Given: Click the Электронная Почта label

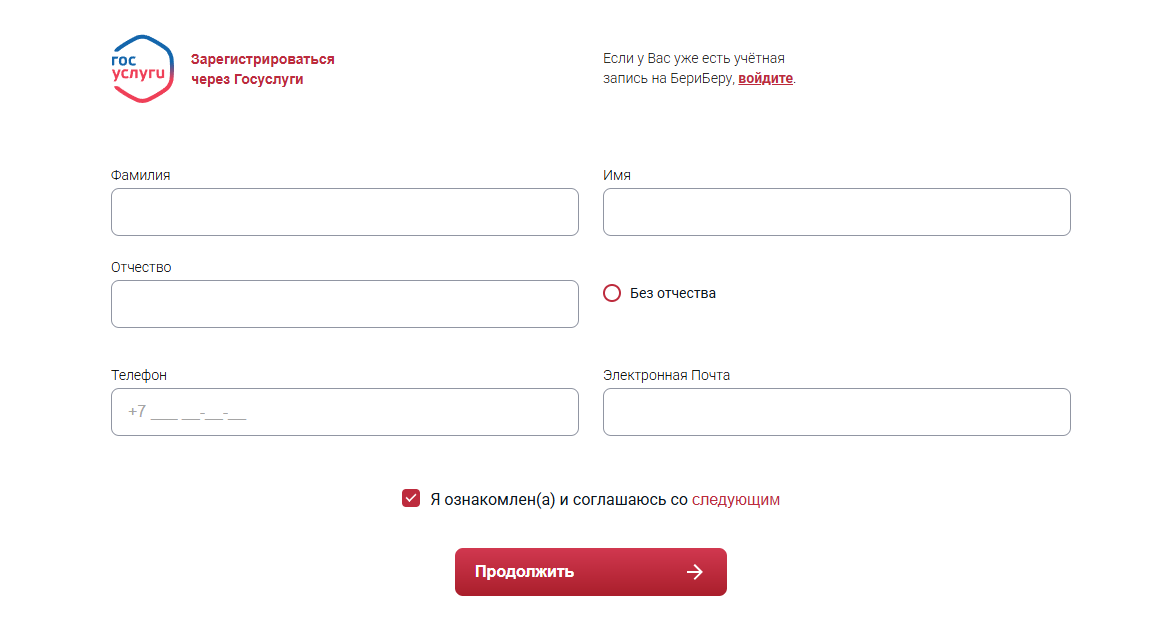Looking at the screenshot, I should click(666, 375).
